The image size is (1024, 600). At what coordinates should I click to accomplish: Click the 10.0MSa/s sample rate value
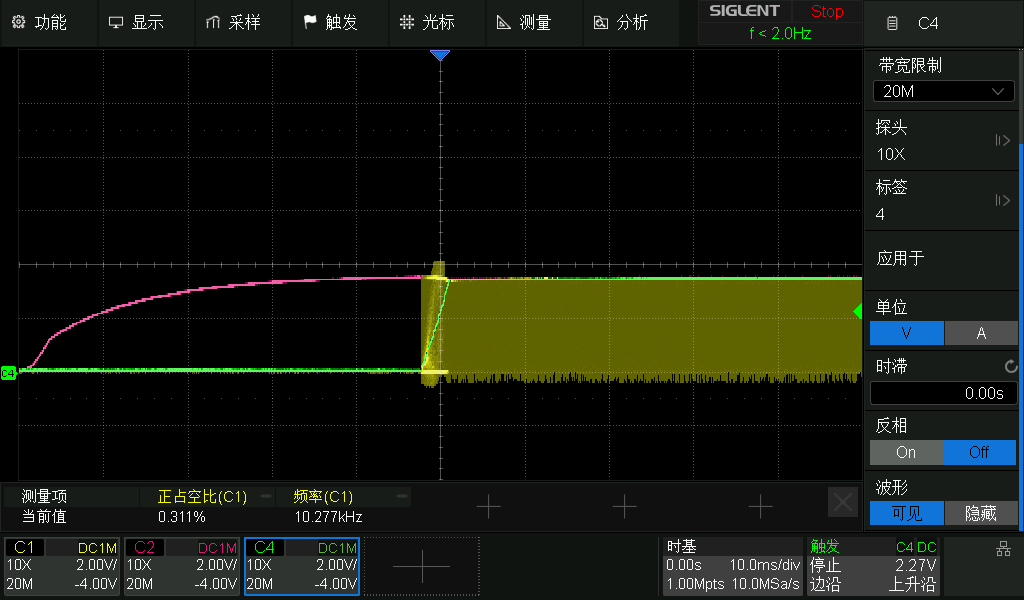tap(764, 584)
